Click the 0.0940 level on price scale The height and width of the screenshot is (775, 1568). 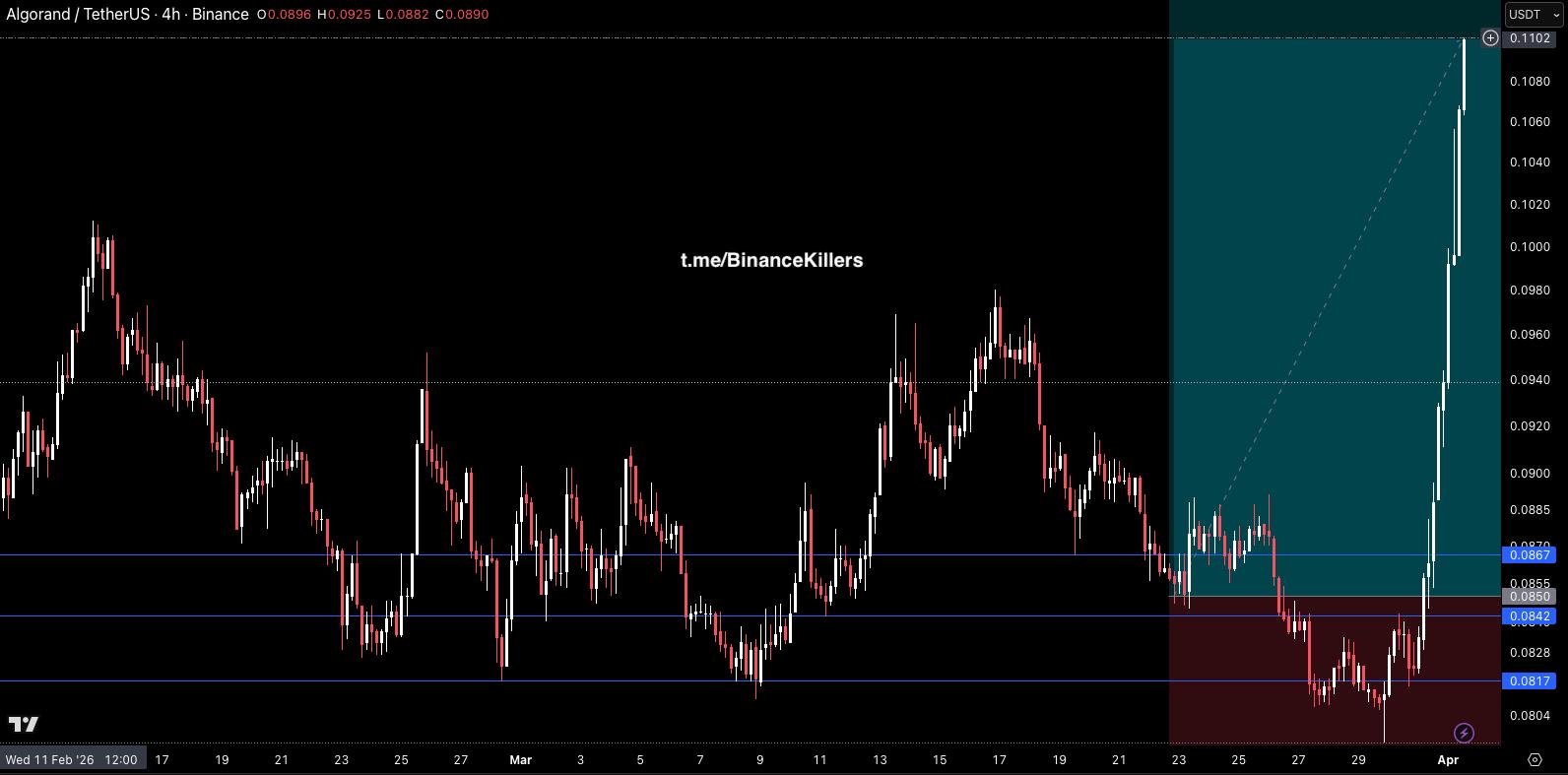click(1529, 380)
